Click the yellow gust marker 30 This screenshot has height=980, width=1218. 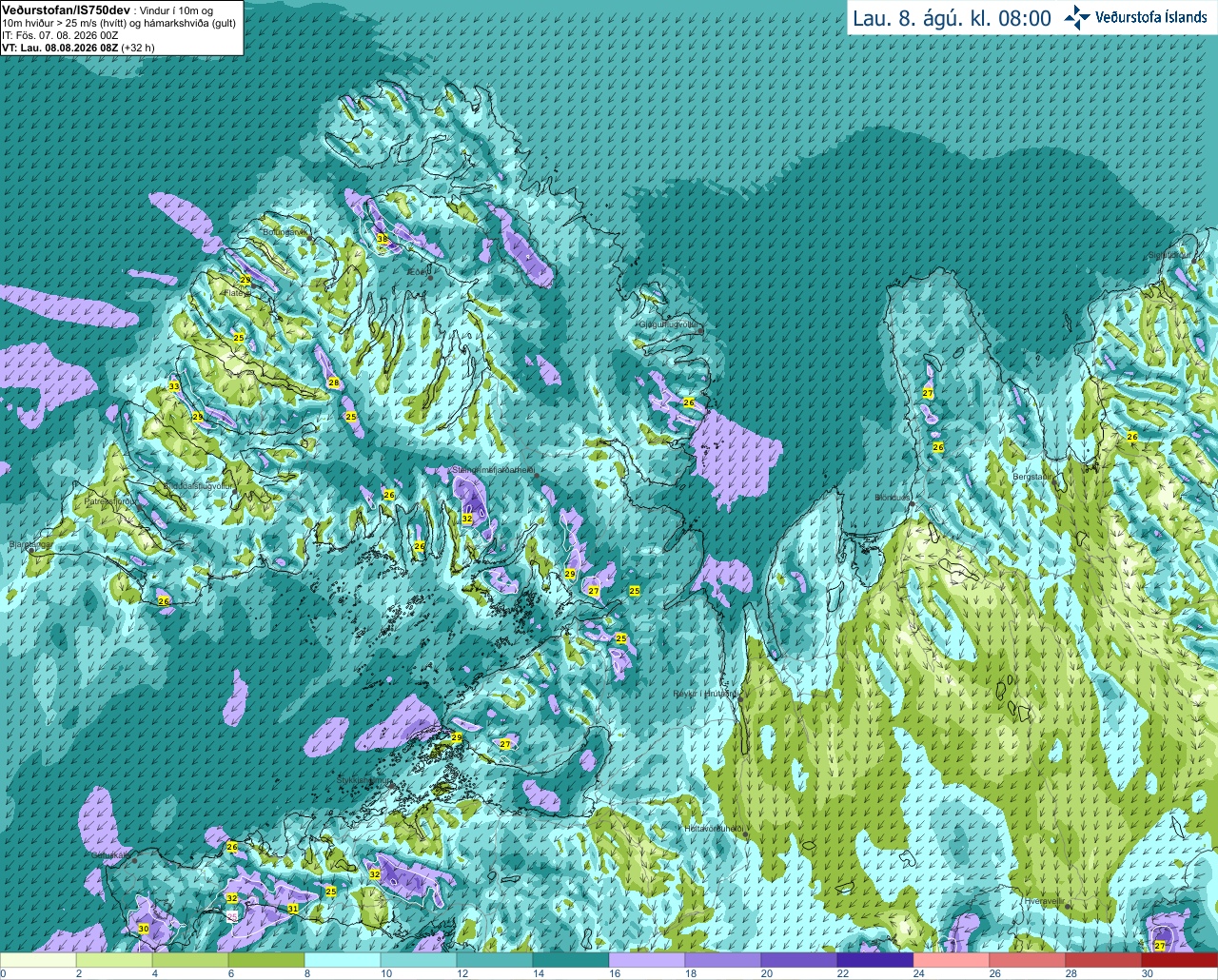point(144,929)
